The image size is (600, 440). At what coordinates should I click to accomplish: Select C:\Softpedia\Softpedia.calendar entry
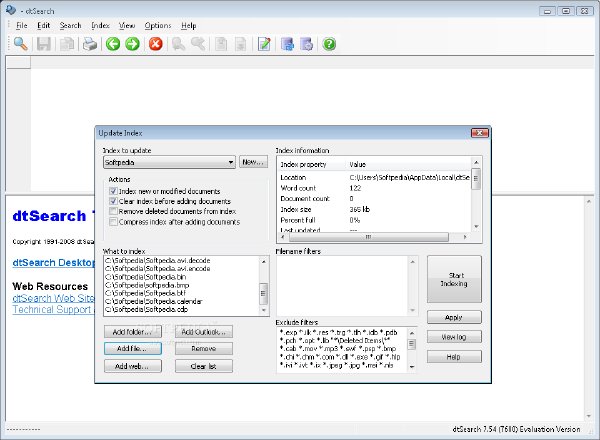tap(153, 301)
